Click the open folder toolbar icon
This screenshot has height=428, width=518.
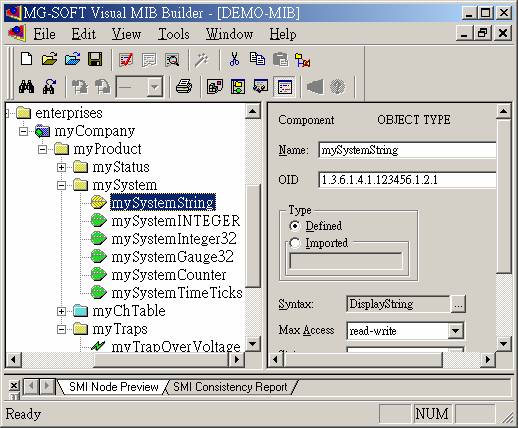[x=49, y=59]
